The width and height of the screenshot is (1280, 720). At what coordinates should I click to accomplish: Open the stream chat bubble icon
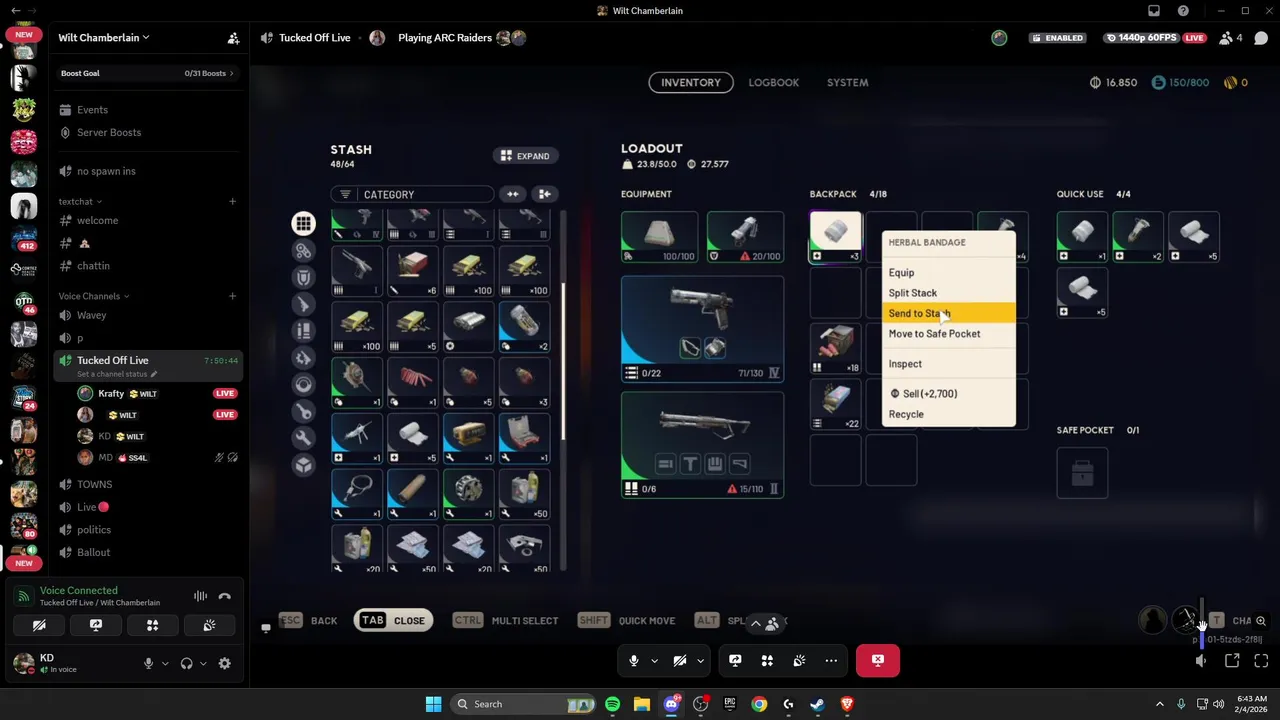tap(1261, 38)
